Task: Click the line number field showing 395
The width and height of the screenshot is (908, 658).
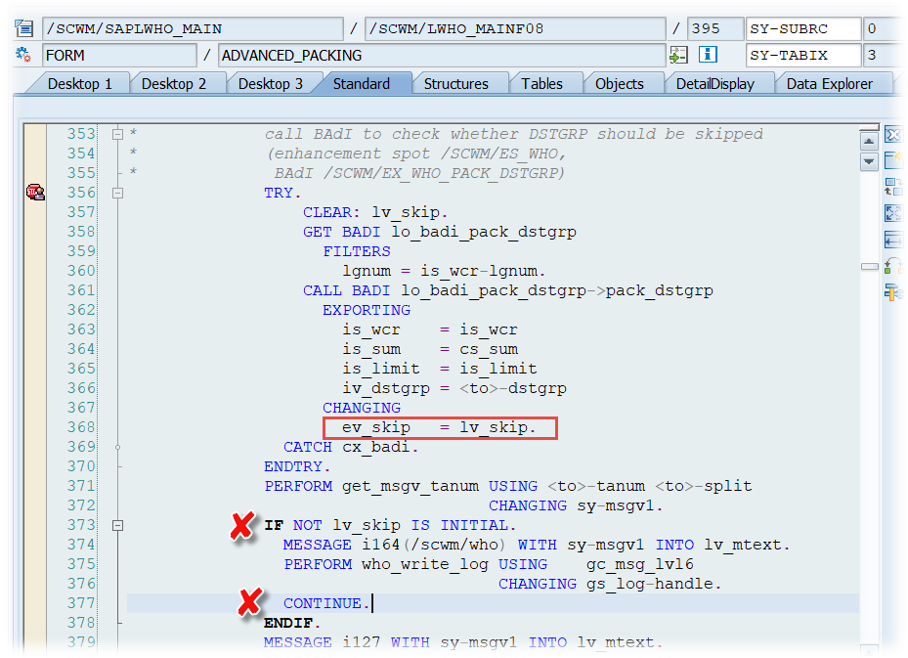Action: (x=716, y=28)
